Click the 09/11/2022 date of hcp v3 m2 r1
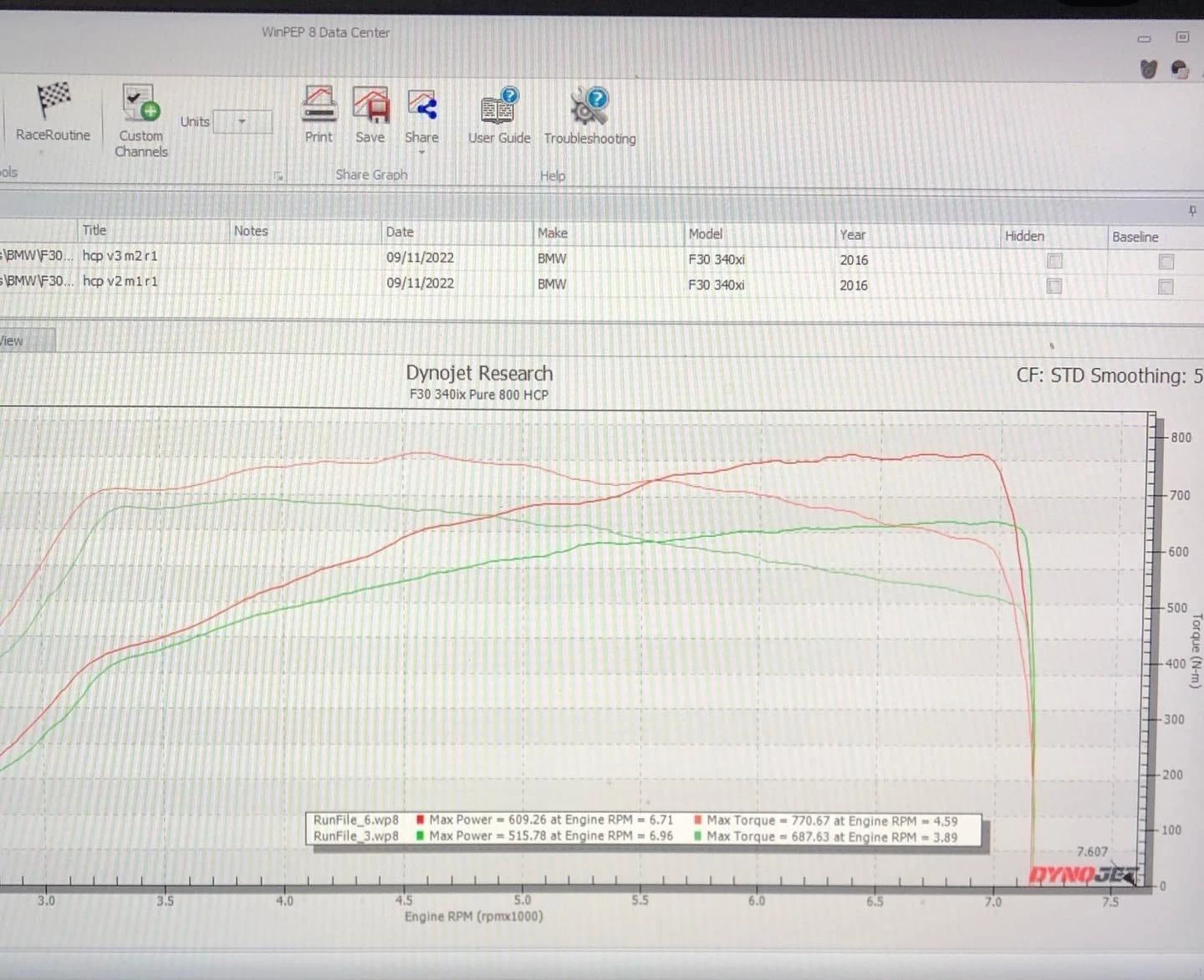The width and height of the screenshot is (1204, 980). [420, 258]
